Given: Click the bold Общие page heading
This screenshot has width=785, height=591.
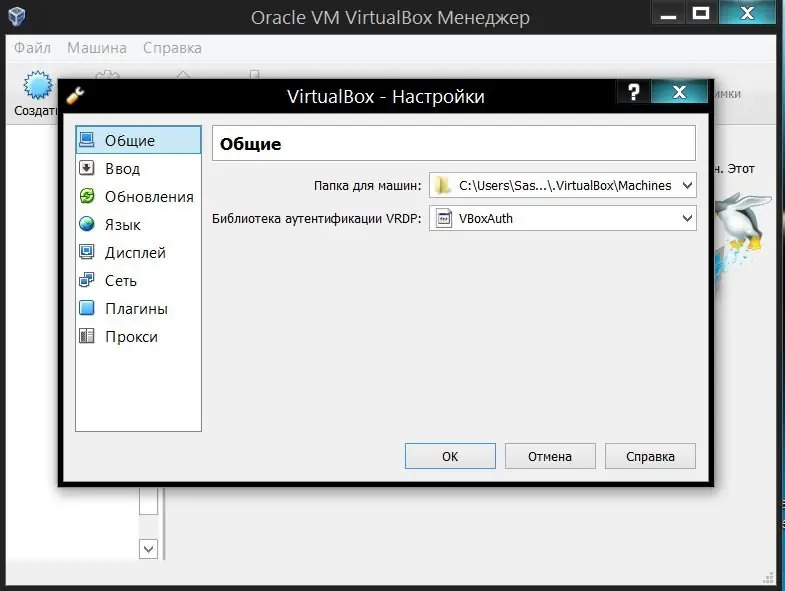Looking at the screenshot, I should pos(250,144).
